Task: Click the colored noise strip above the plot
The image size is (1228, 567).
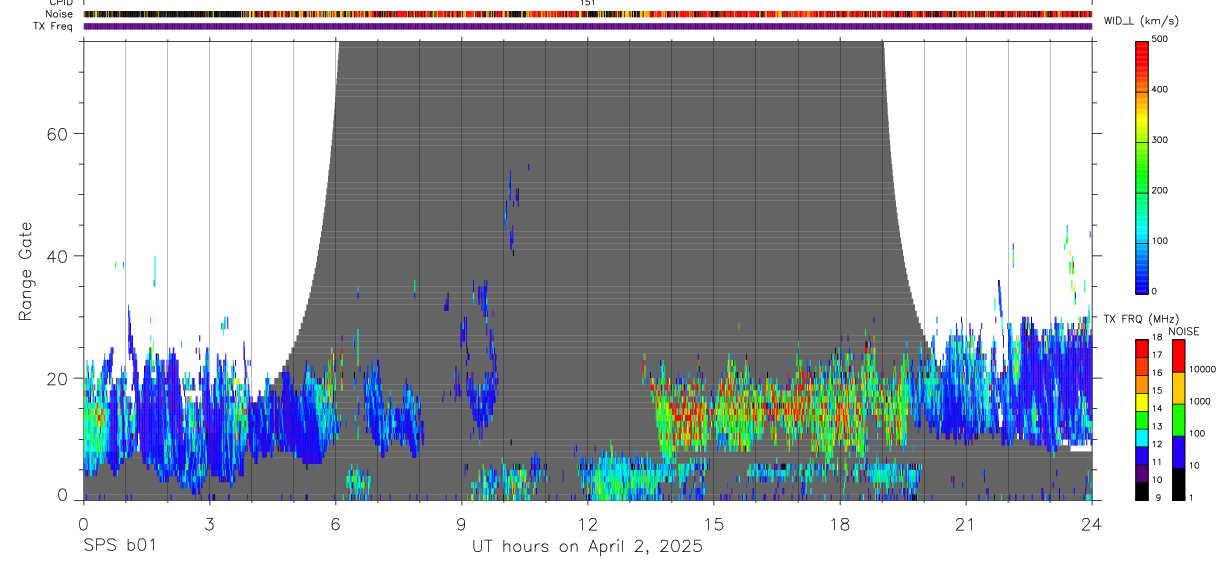Action: click(x=588, y=14)
